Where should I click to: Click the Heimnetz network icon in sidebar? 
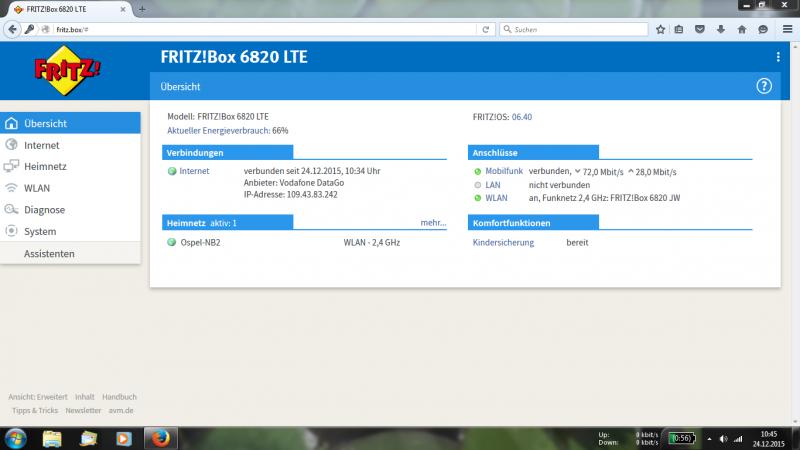11,166
